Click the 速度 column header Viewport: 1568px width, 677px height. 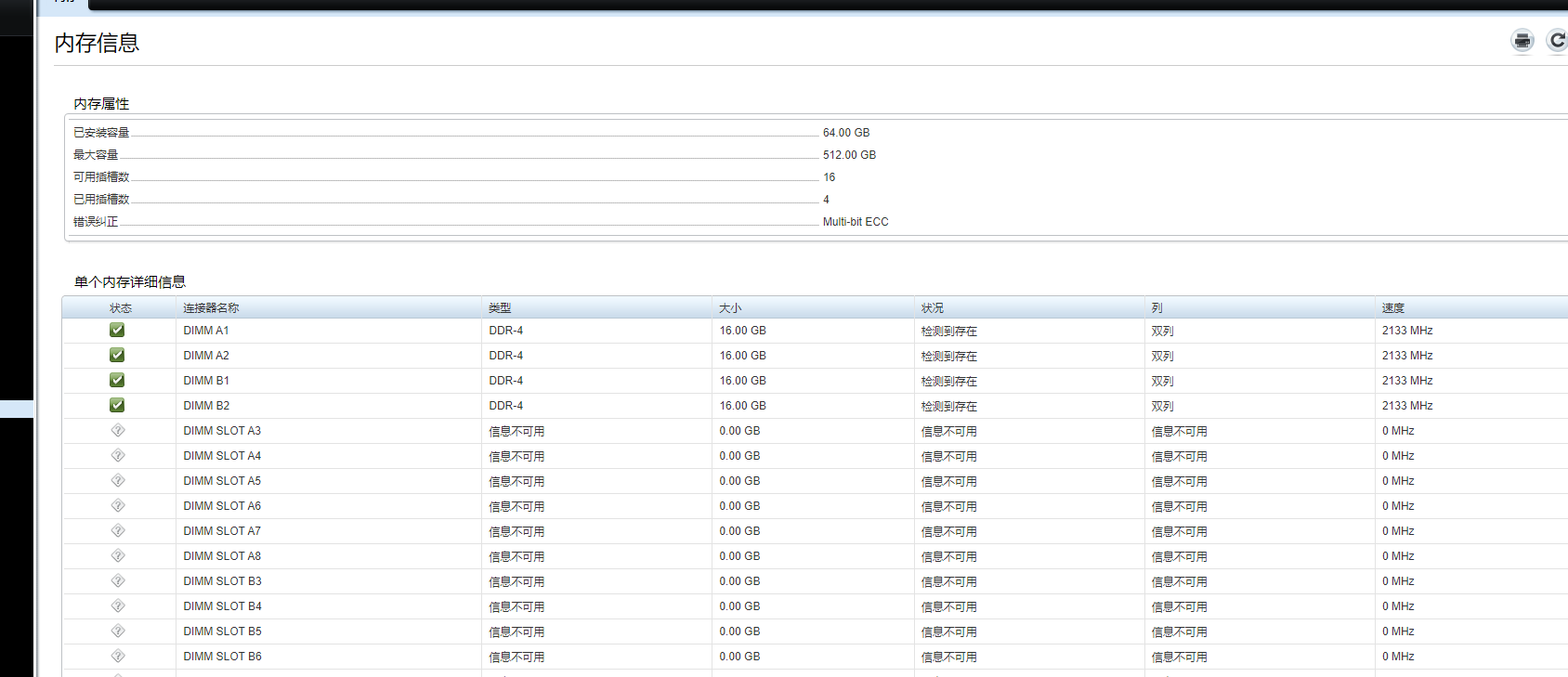click(1392, 308)
